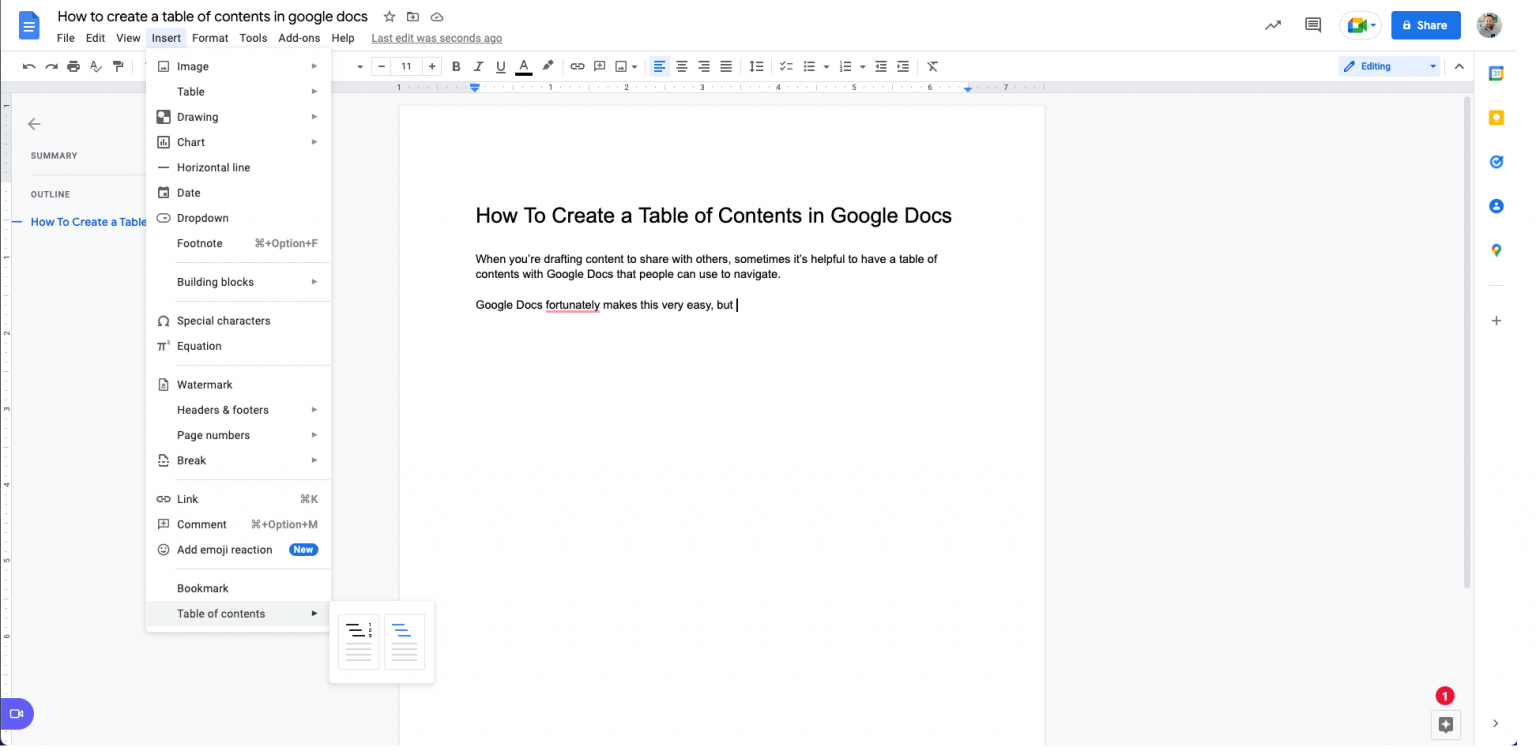The width and height of the screenshot is (1536, 751).
Task: Choose Special characters in Insert menu
Action: tap(238, 321)
